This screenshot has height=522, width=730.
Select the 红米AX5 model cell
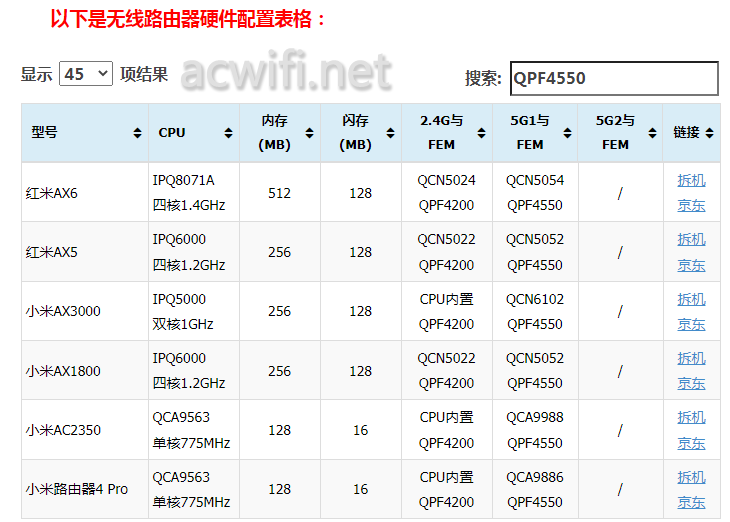coord(85,252)
